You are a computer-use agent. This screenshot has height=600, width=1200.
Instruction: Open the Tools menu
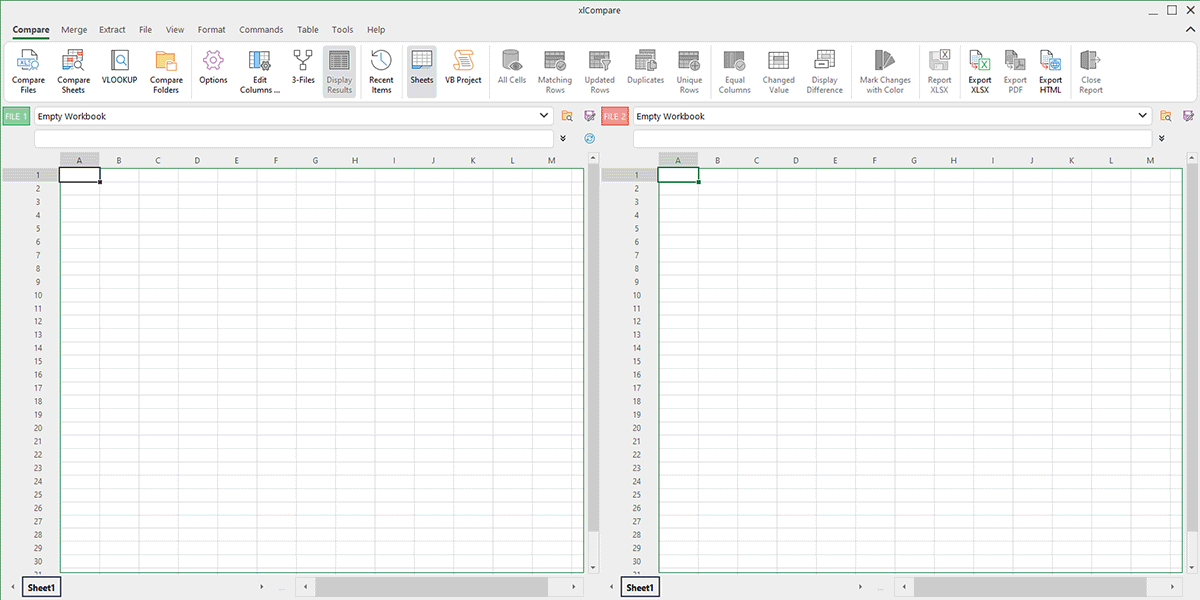pos(342,29)
